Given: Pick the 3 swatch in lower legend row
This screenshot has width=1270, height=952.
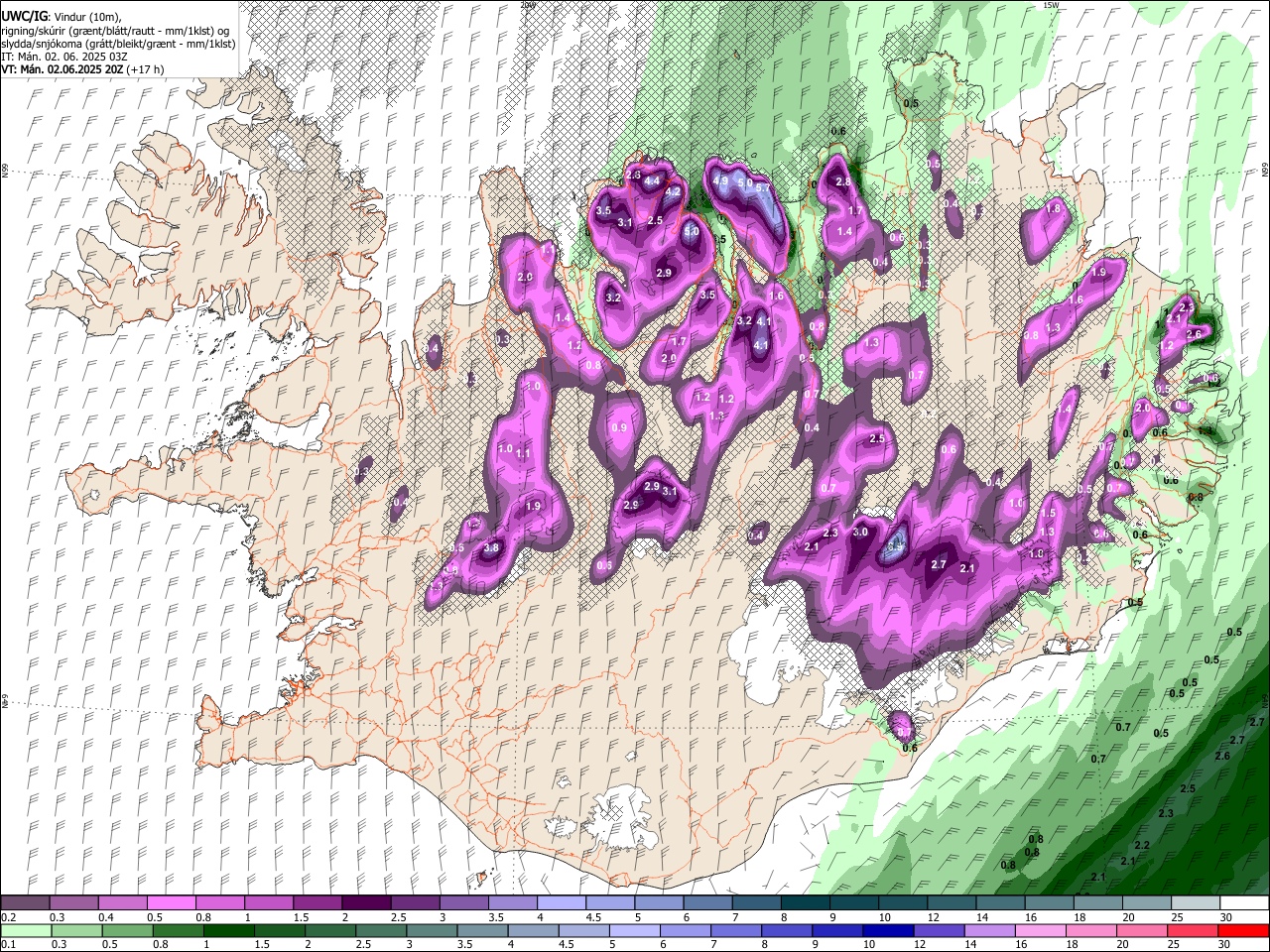Looking at the screenshot, I should pos(432,930).
